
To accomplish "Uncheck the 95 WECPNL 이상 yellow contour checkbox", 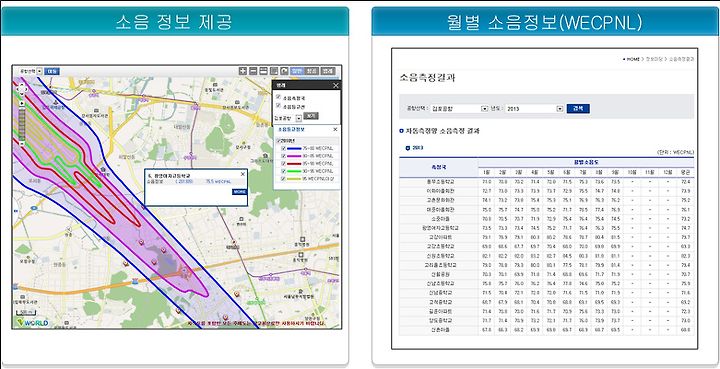I will click(x=283, y=178).
